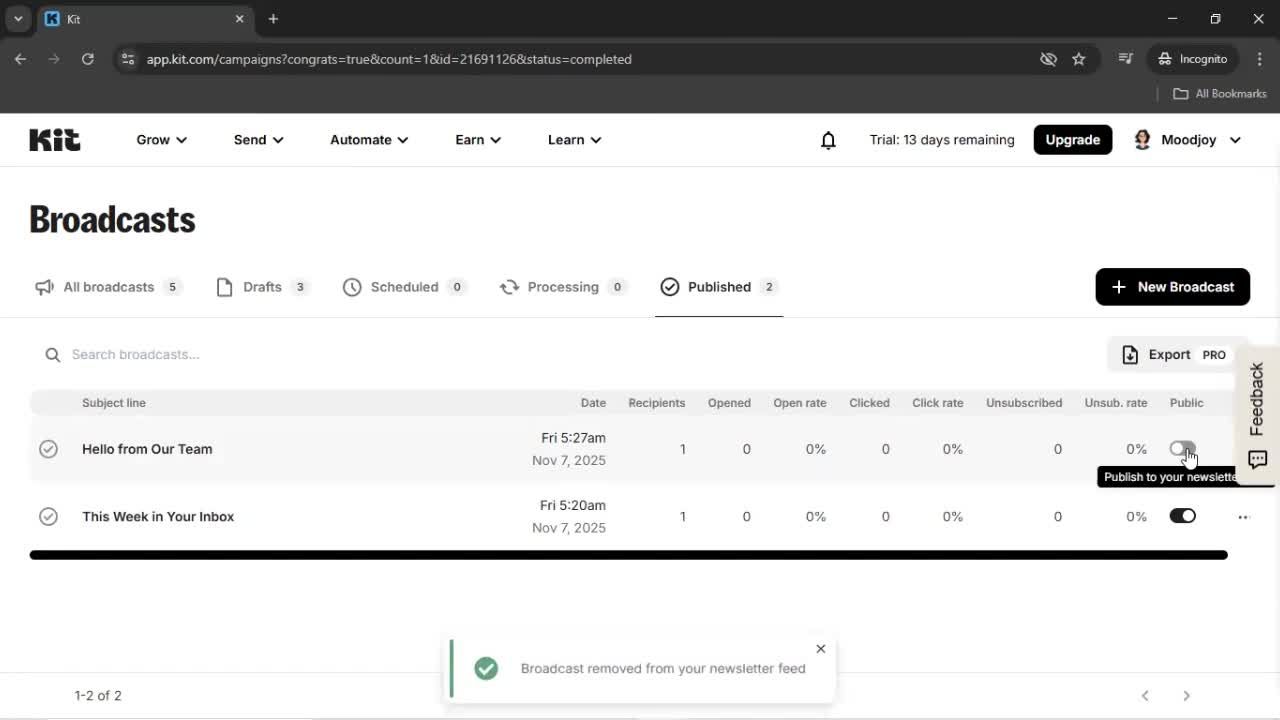The height and width of the screenshot is (720, 1280).
Task: Click the New Broadcast button
Action: (1172, 287)
